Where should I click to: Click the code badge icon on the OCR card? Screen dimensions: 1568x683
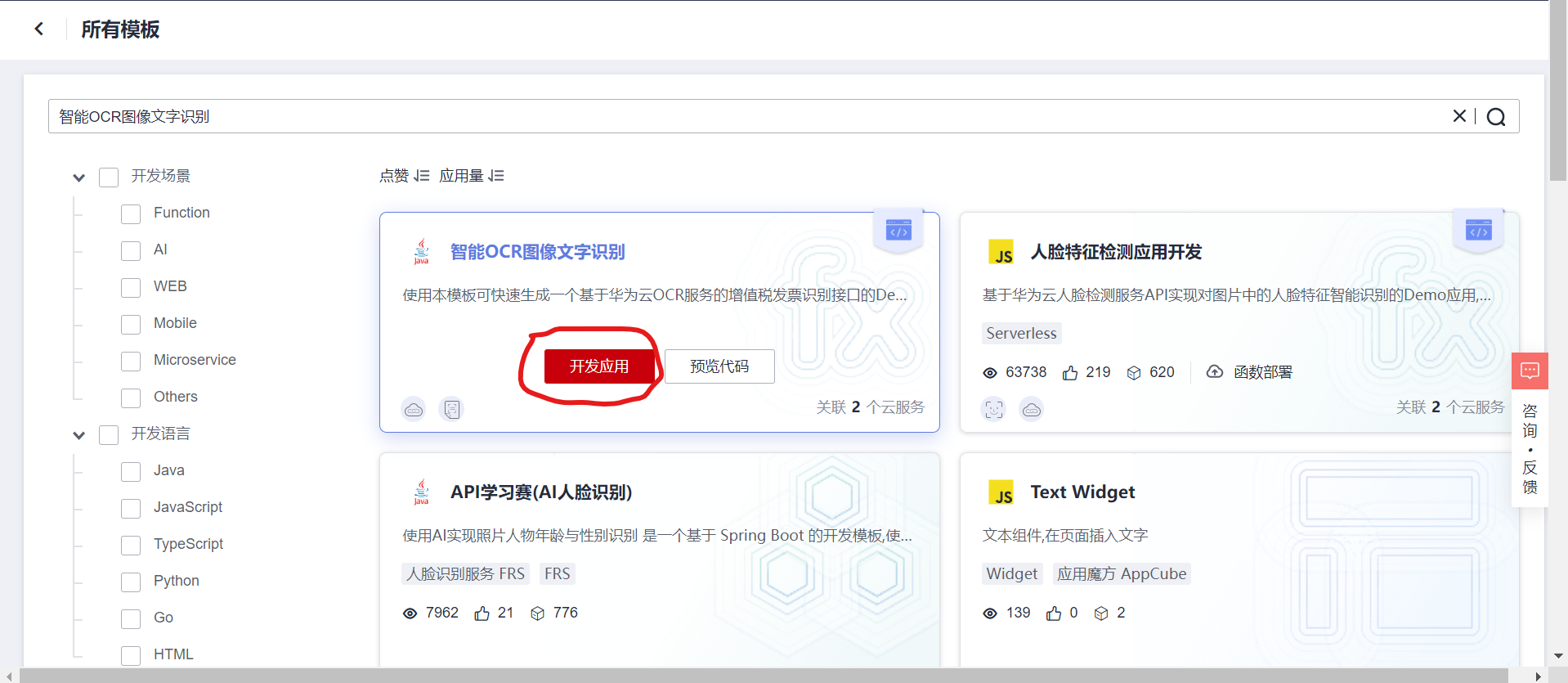tap(898, 231)
